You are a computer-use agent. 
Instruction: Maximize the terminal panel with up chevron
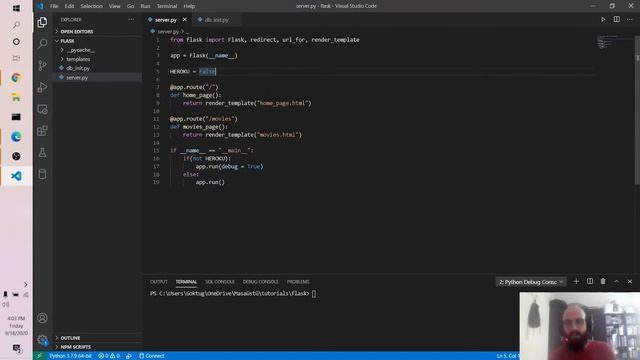pyautogui.click(x=616, y=282)
